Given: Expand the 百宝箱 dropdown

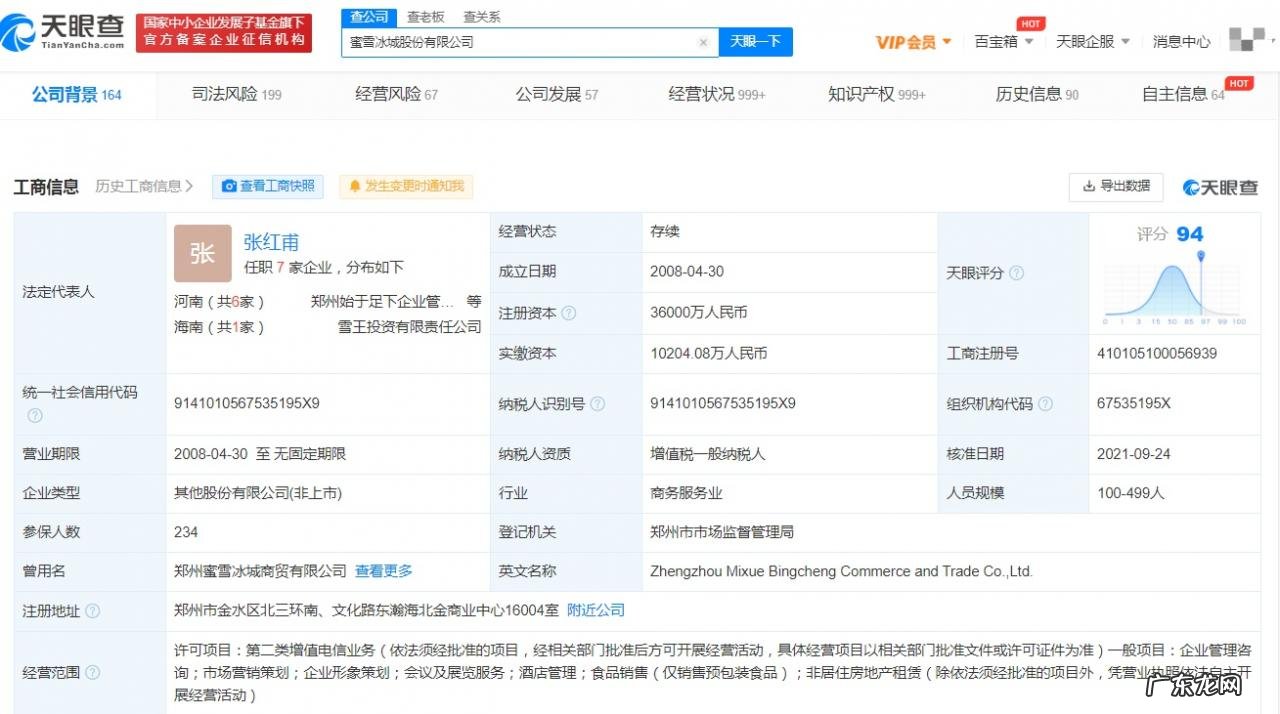Looking at the screenshot, I should click(x=1003, y=42).
